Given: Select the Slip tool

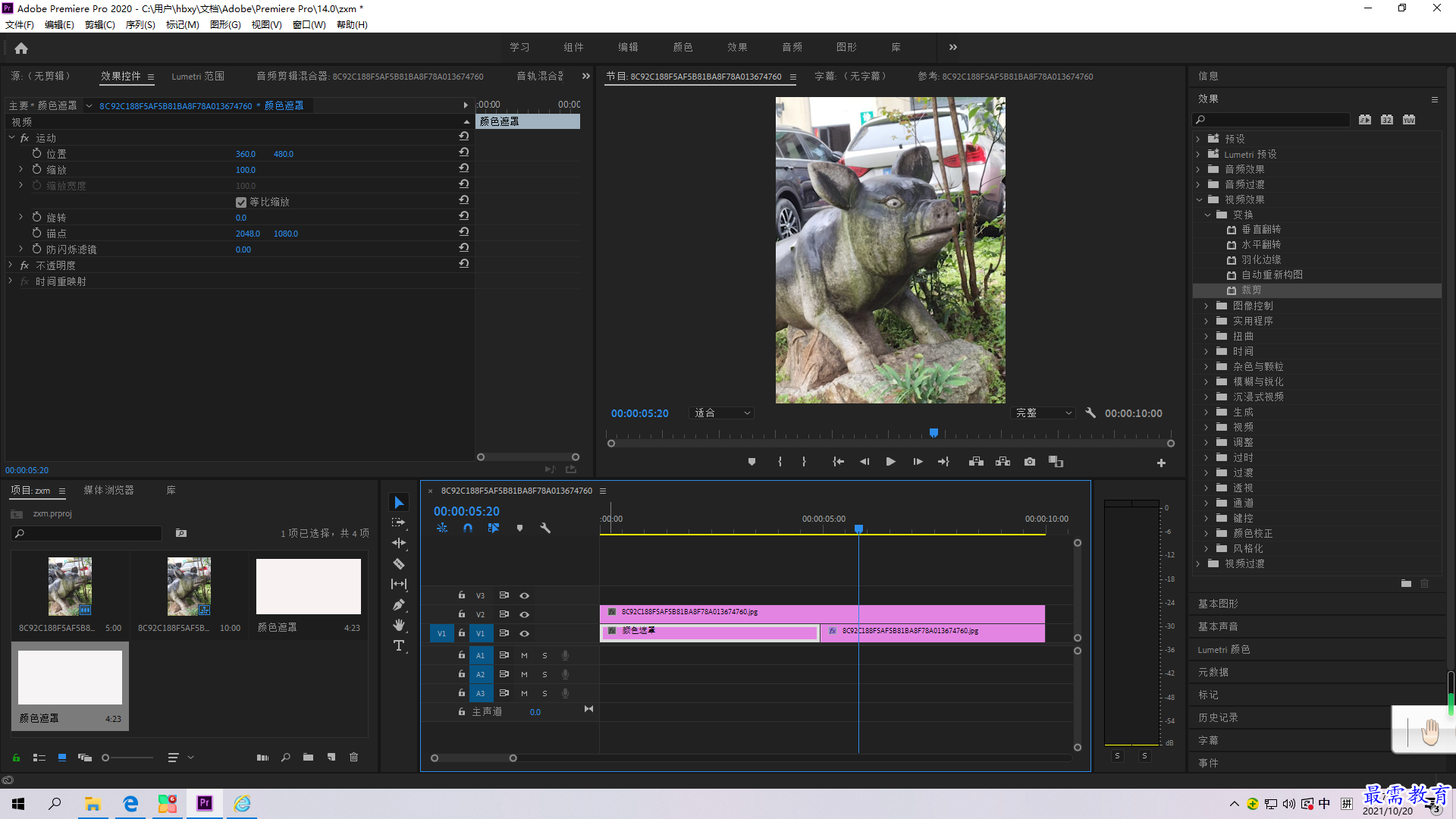Looking at the screenshot, I should point(399,584).
